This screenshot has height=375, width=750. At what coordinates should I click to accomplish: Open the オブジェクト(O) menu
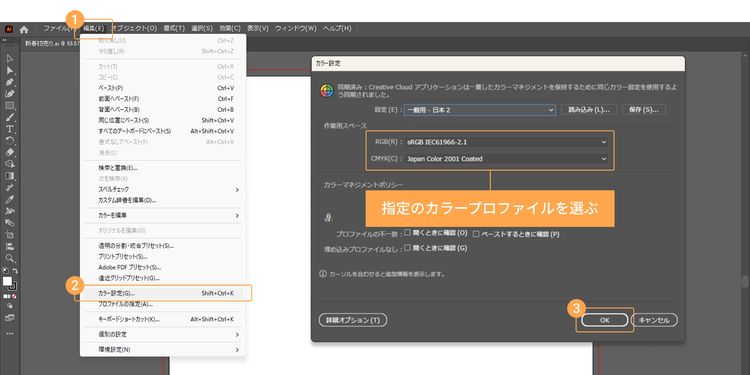[x=134, y=29]
